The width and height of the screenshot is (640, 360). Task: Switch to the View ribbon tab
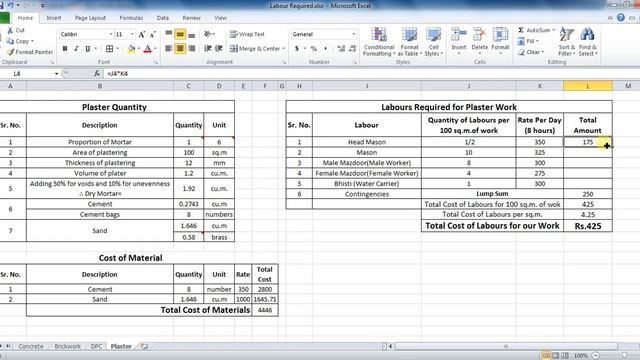click(x=220, y=18)
